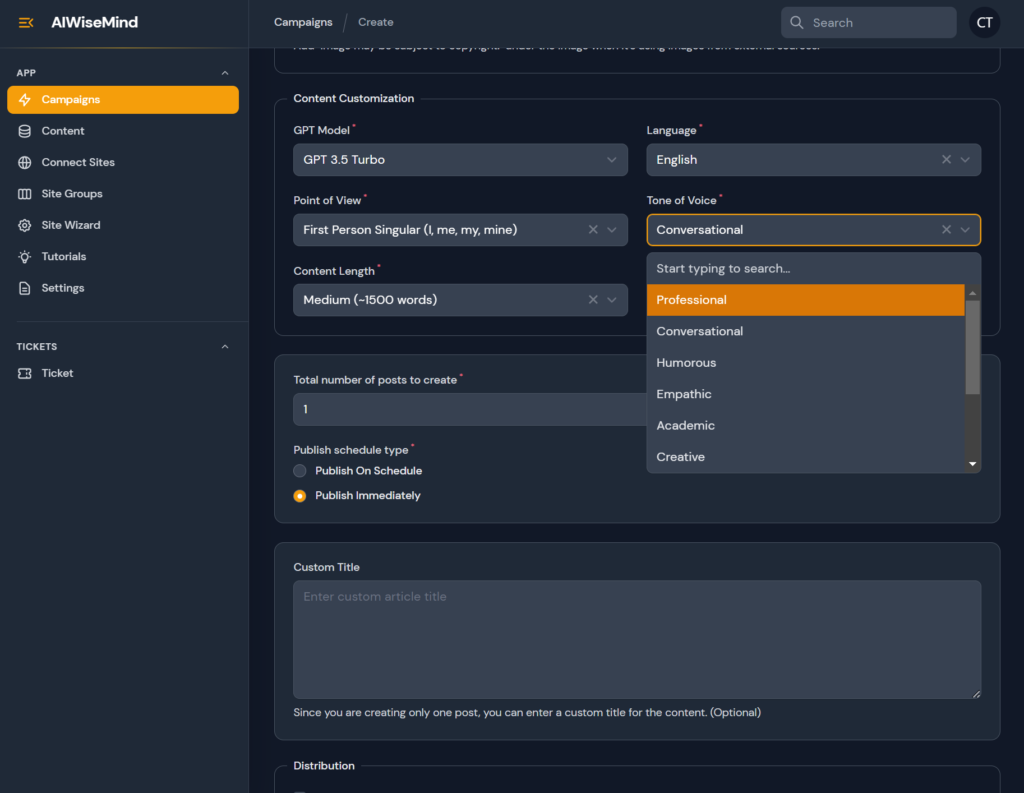Viewport: 1024px width, 793px height.
Task: Choose Humorous from tone of voice list
Action: pos(686,363)
